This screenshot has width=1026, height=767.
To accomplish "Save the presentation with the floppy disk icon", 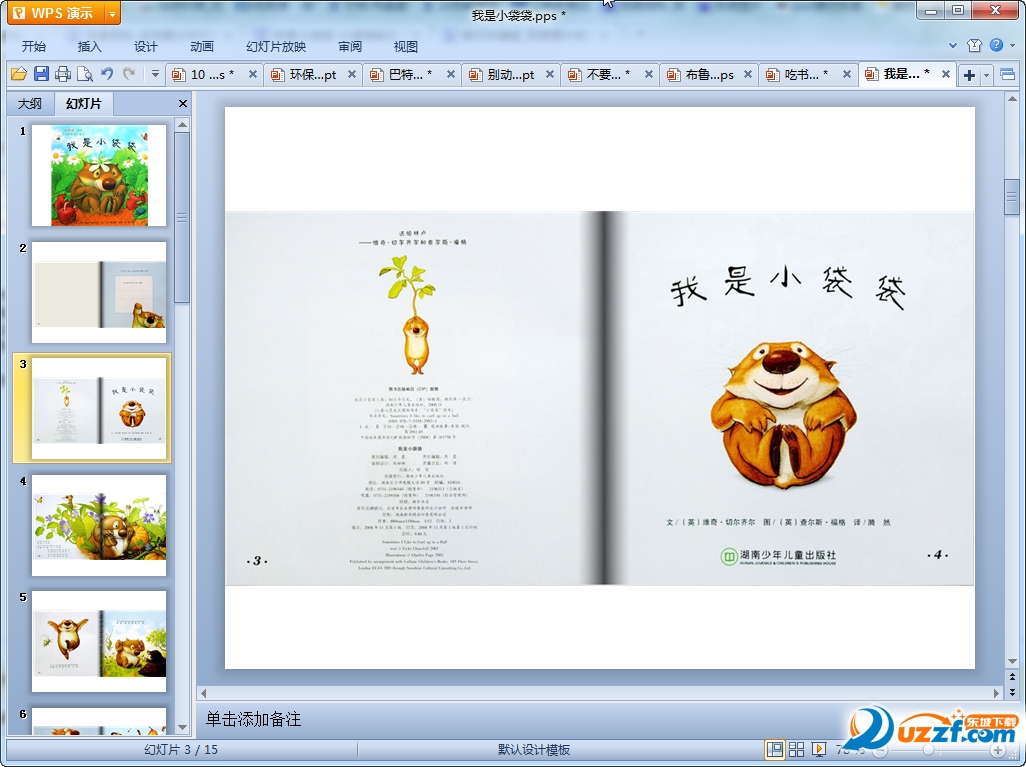I will coord(41,74).
